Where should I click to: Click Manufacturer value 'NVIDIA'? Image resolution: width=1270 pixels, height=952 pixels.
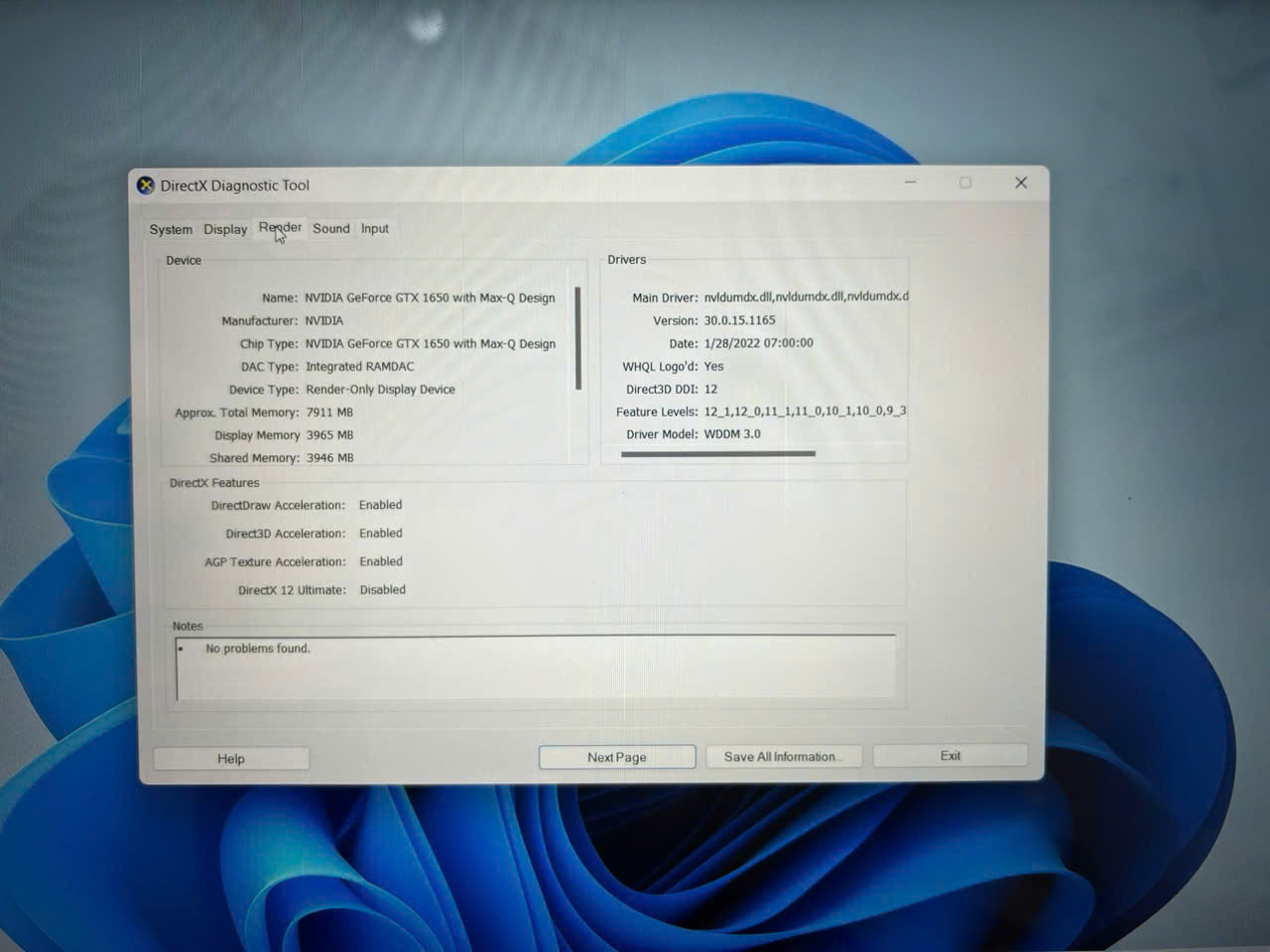tap(324, 320)
